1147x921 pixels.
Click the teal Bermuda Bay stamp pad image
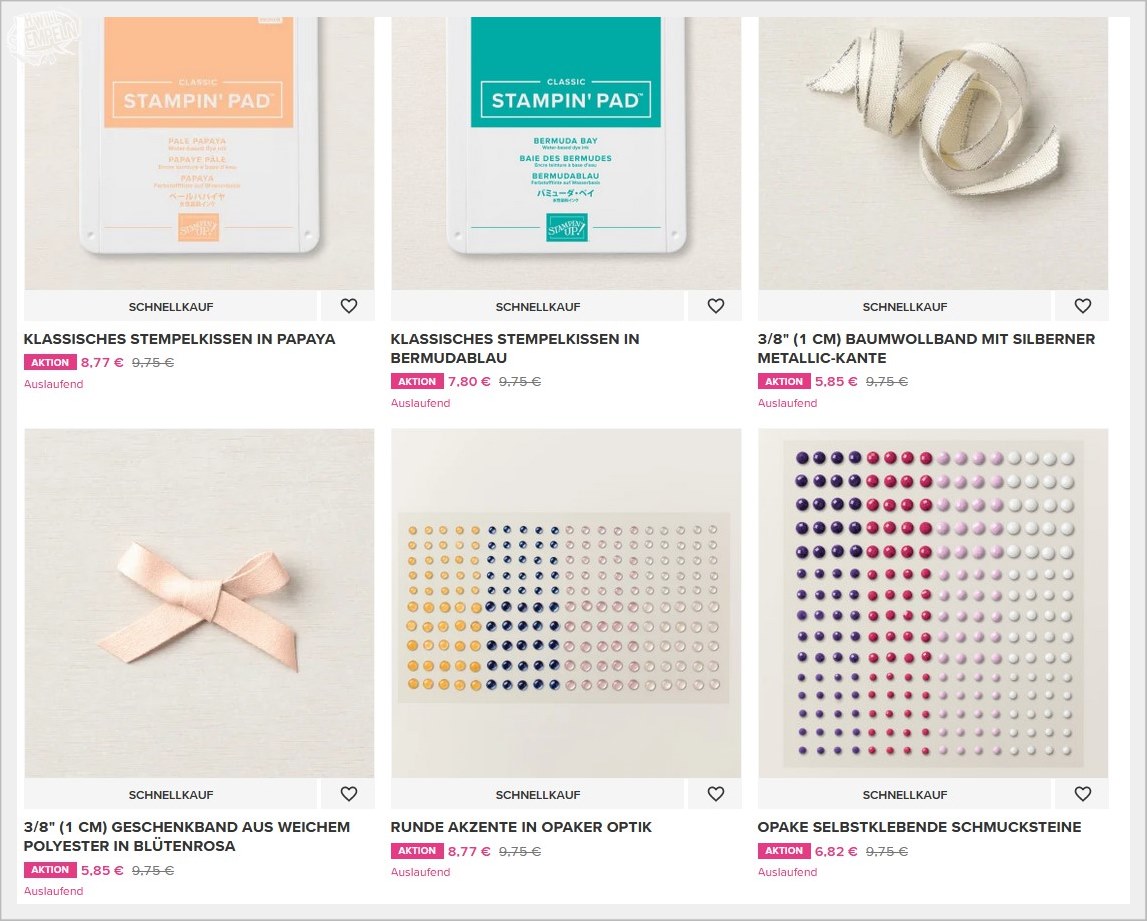tap(566, 154)
